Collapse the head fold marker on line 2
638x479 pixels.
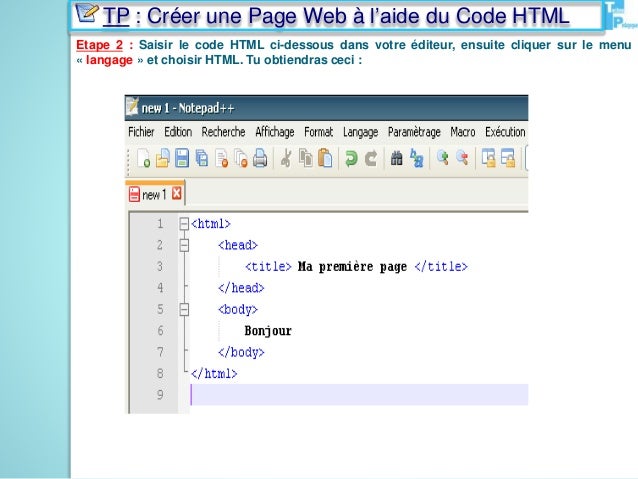[x=184, y=245]
